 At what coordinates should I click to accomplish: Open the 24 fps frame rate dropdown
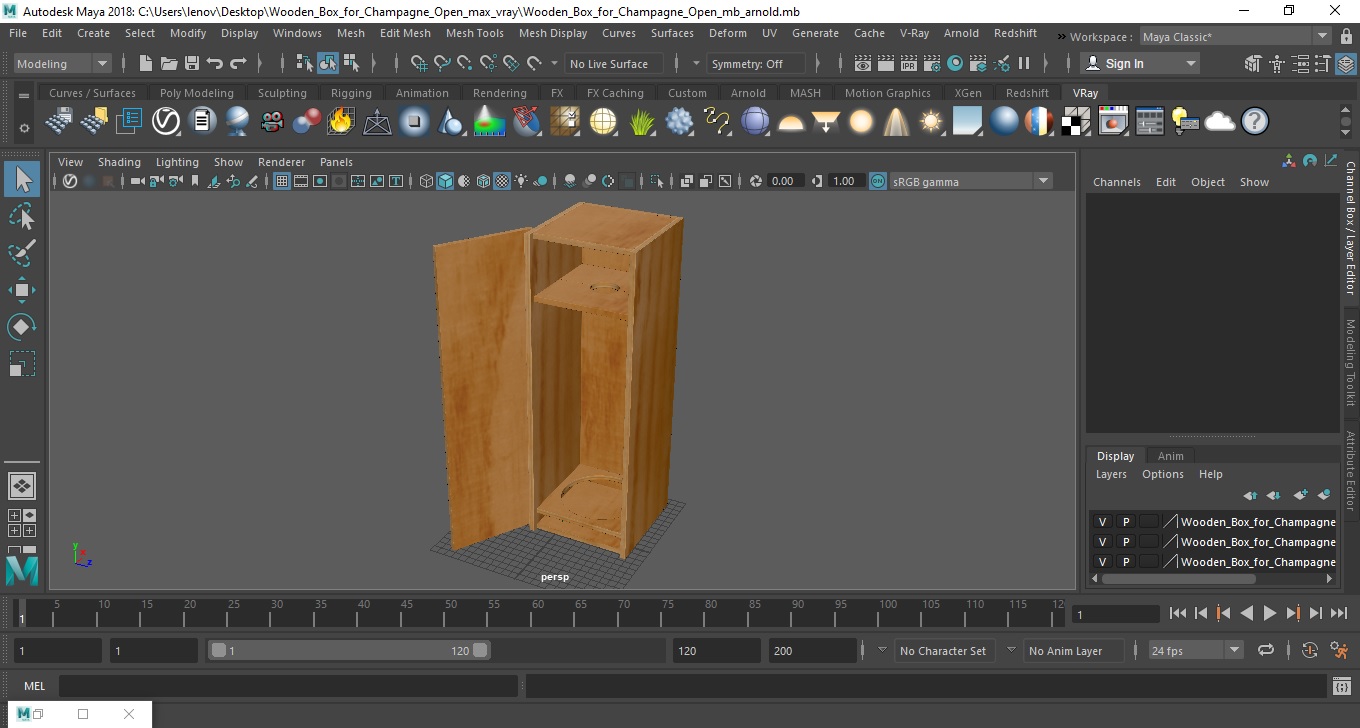(1195, 650)
